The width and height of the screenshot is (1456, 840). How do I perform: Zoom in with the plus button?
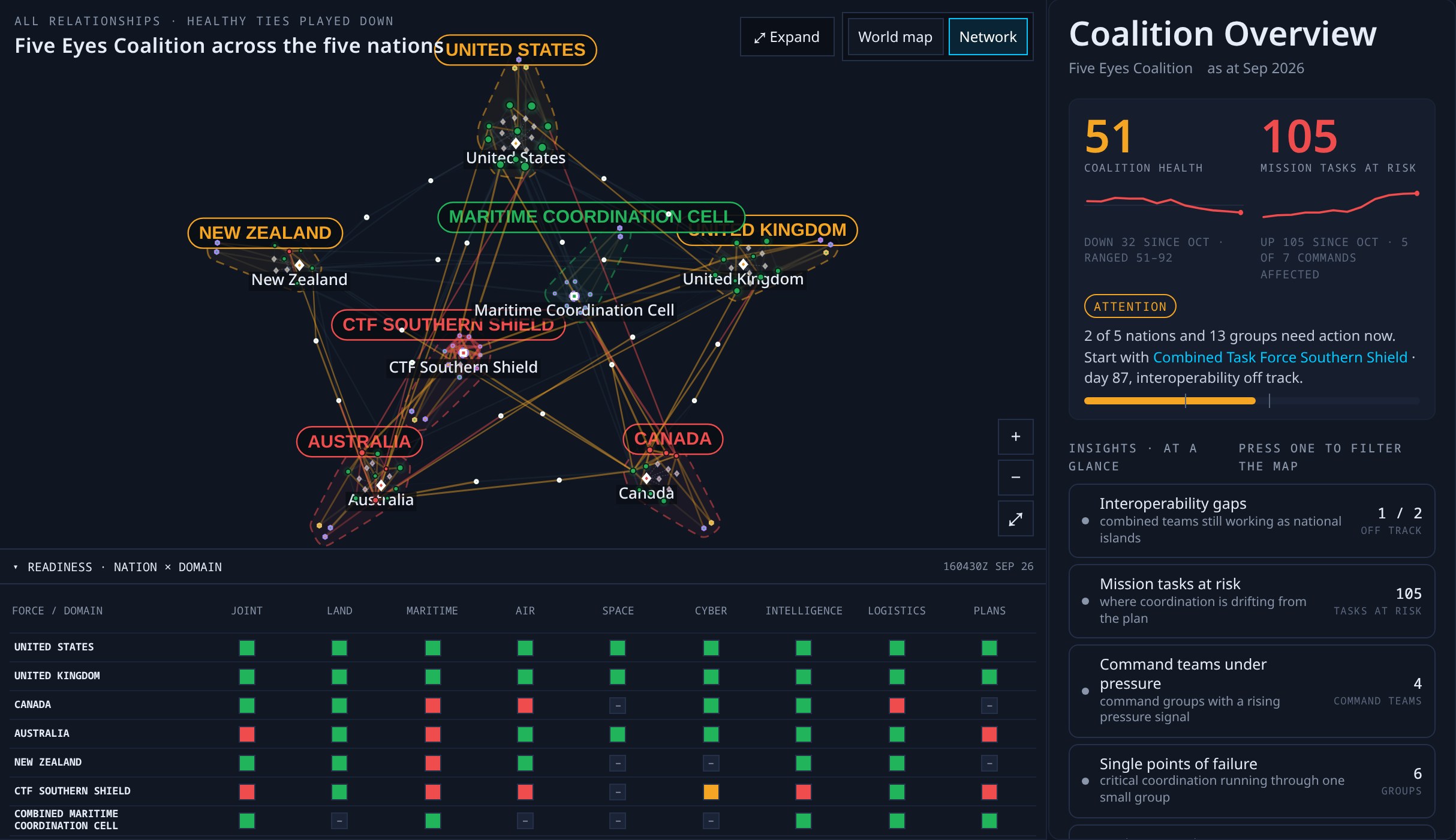pos(1015,437)
